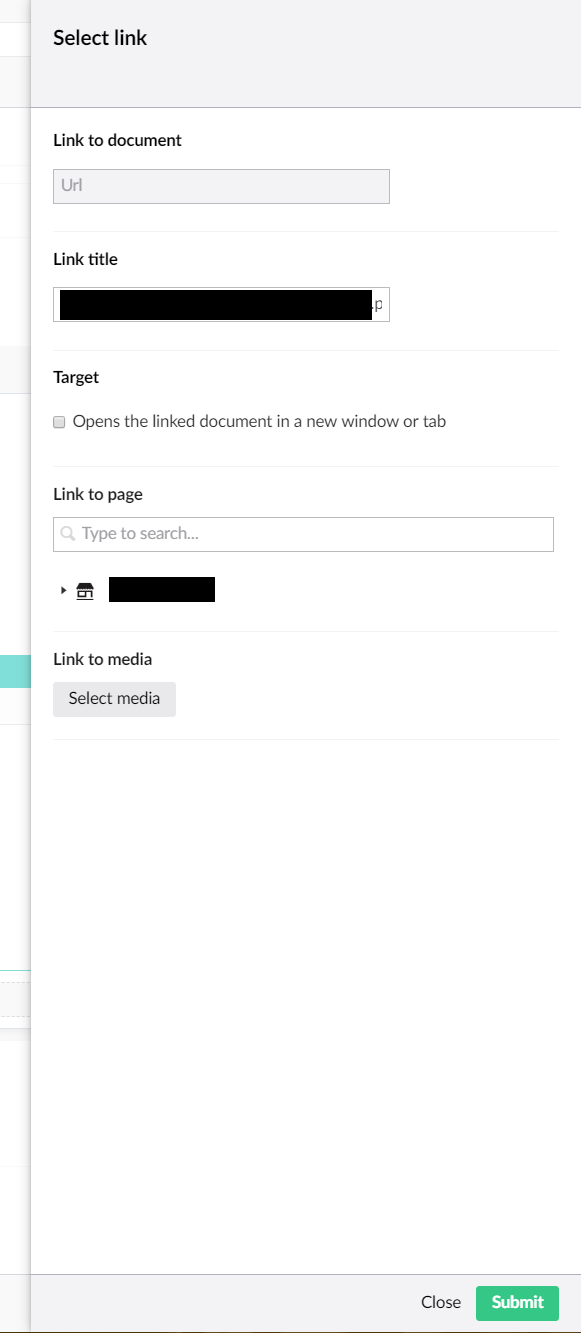Screen dimensions: 581x1333
Task: Click the teal highlighted row behind the dialog
Action: (15, 671)
